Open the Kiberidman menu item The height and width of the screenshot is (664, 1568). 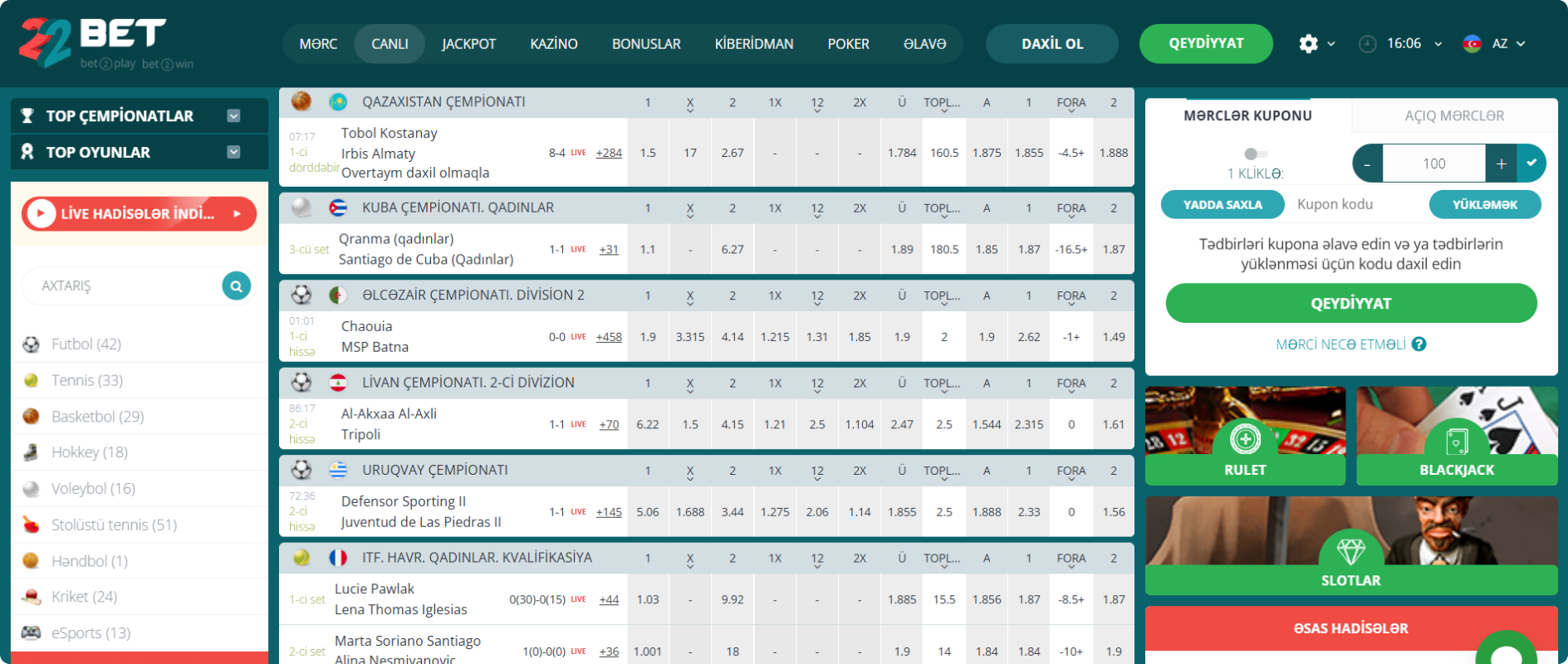click(754, 44)
